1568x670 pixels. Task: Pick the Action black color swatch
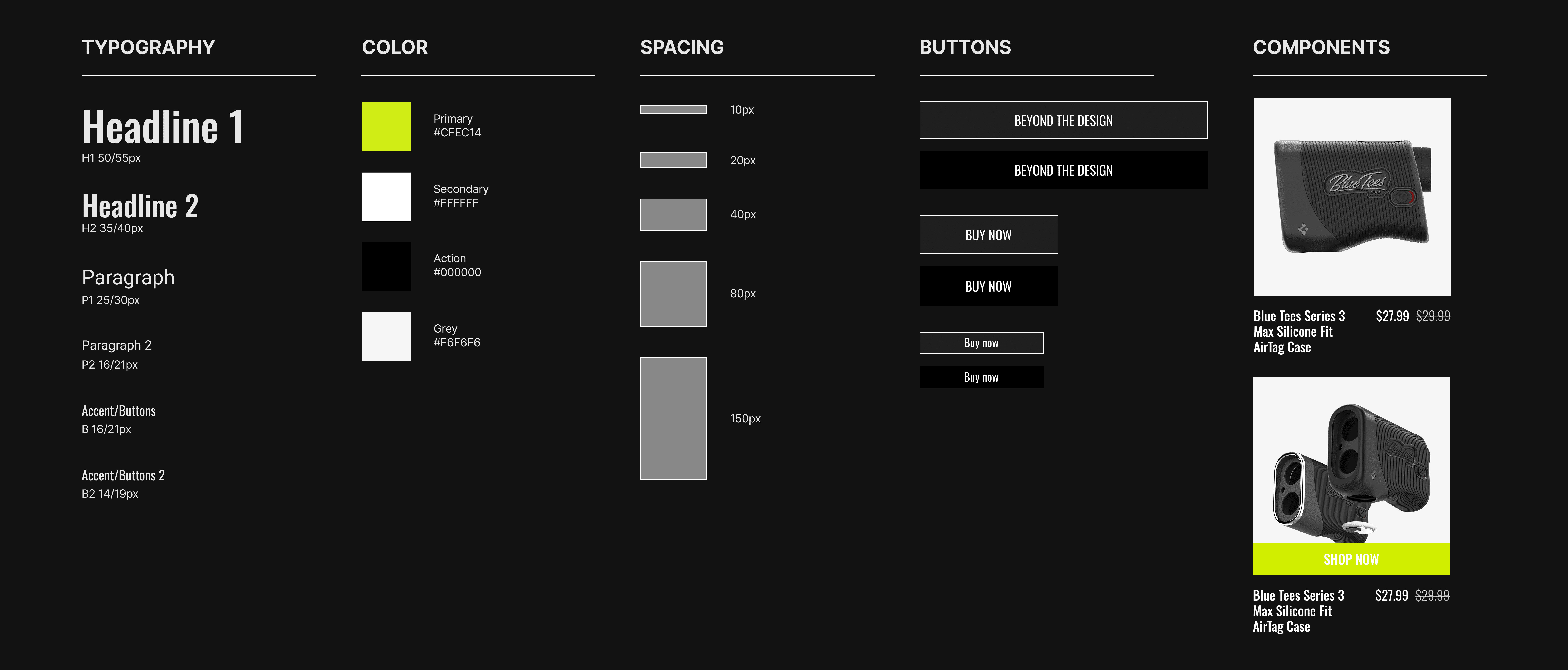click(386, 266)
